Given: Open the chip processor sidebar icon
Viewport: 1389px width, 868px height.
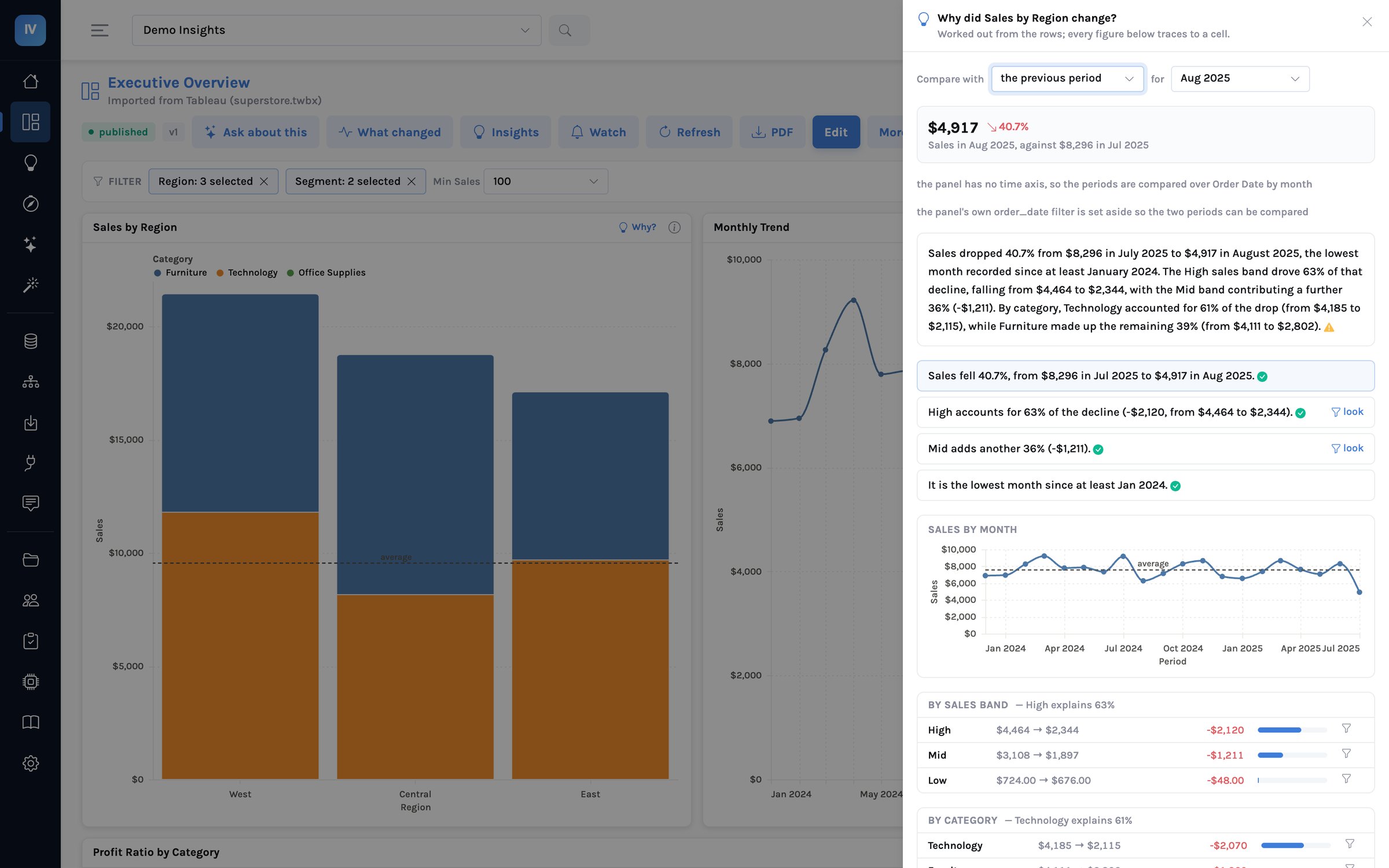Looking at the screenshot, I should click(x=31, y=682).
